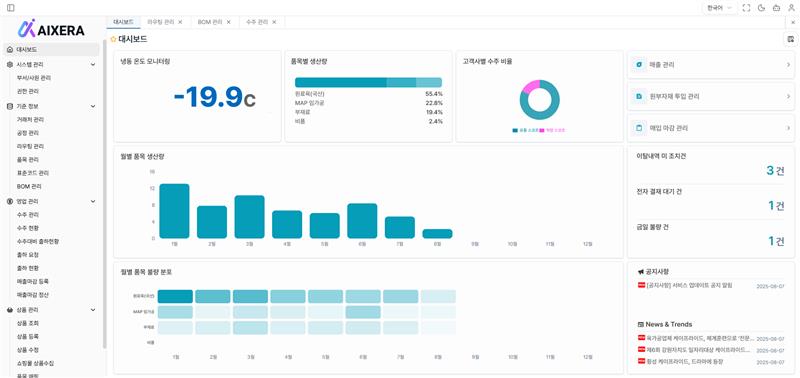The image size is (800, 378).
Task: Switch to the 라우팅 관리 tab
Action: point(161,22)
